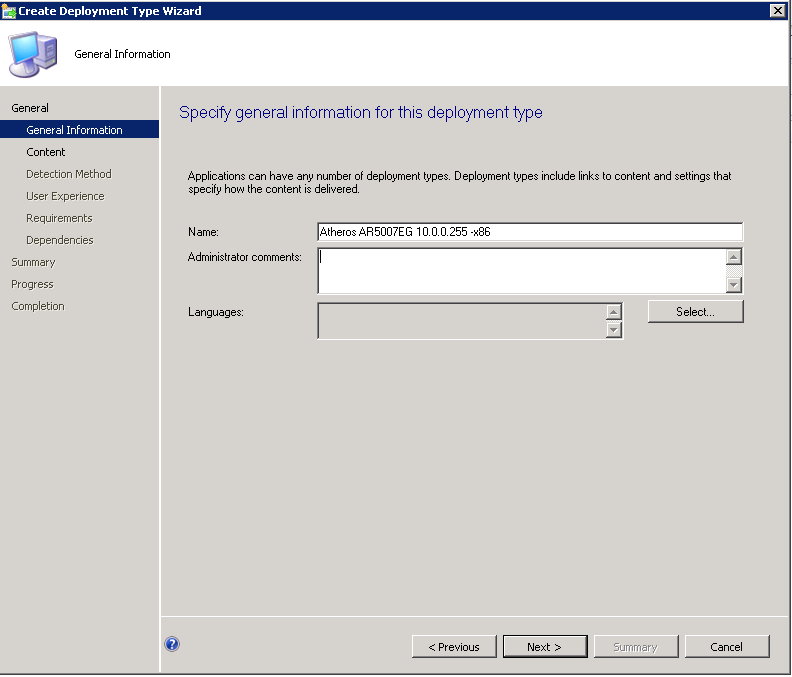Click the title bar wizard icon
This screenshot has height=677, width=792.
pyautogui.click(x=9, y=10)
